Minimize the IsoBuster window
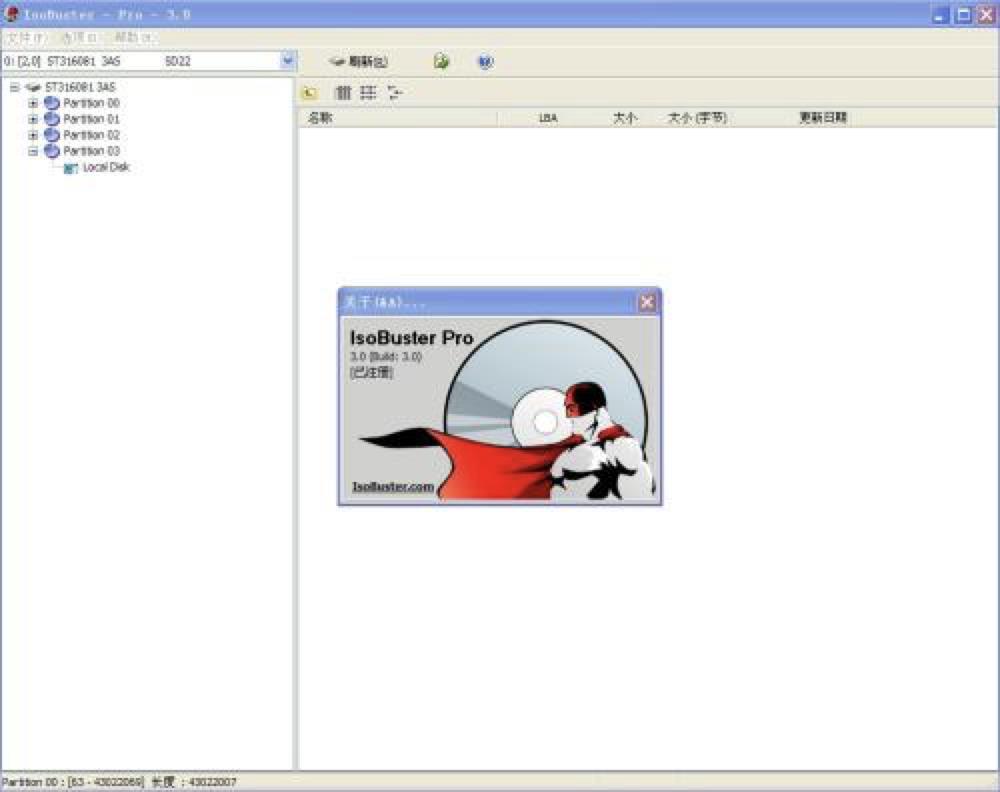 tap(941, 15)
